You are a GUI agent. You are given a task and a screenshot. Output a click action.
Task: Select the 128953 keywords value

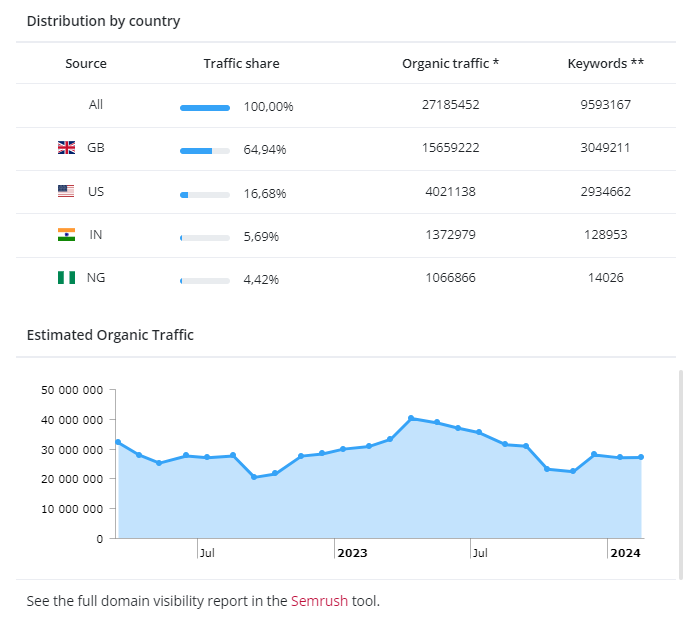pyautogui.click(x=606, y=234)
